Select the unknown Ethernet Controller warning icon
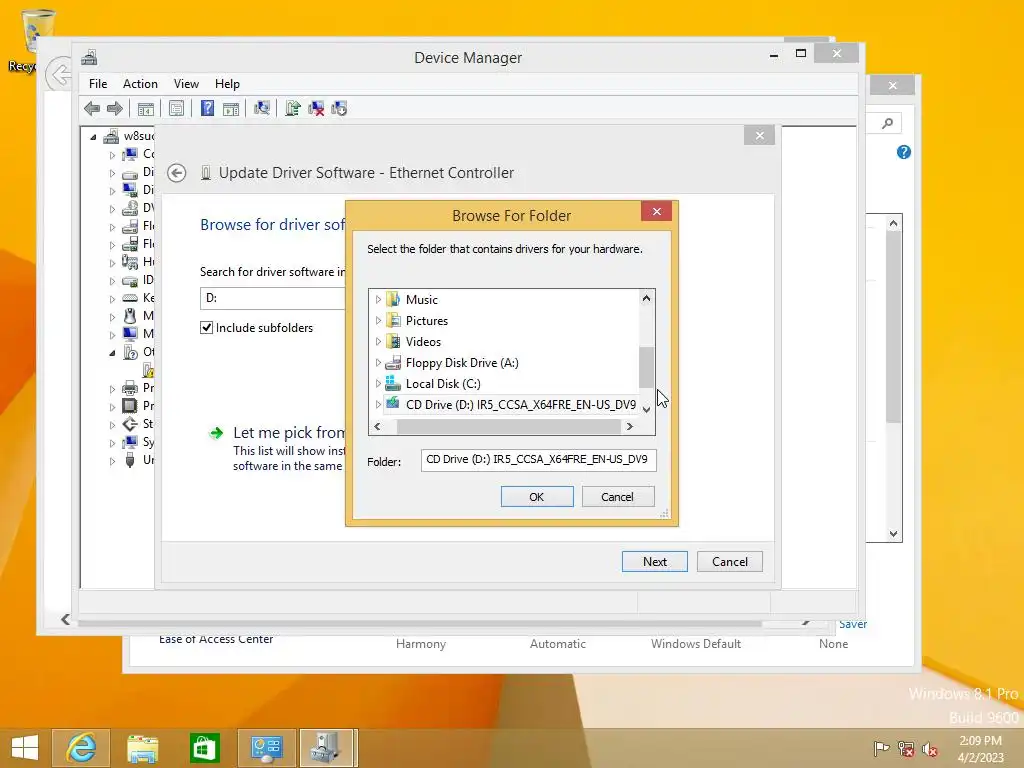The height and width of the screenshot is (768, 1024). pos(148,370)
